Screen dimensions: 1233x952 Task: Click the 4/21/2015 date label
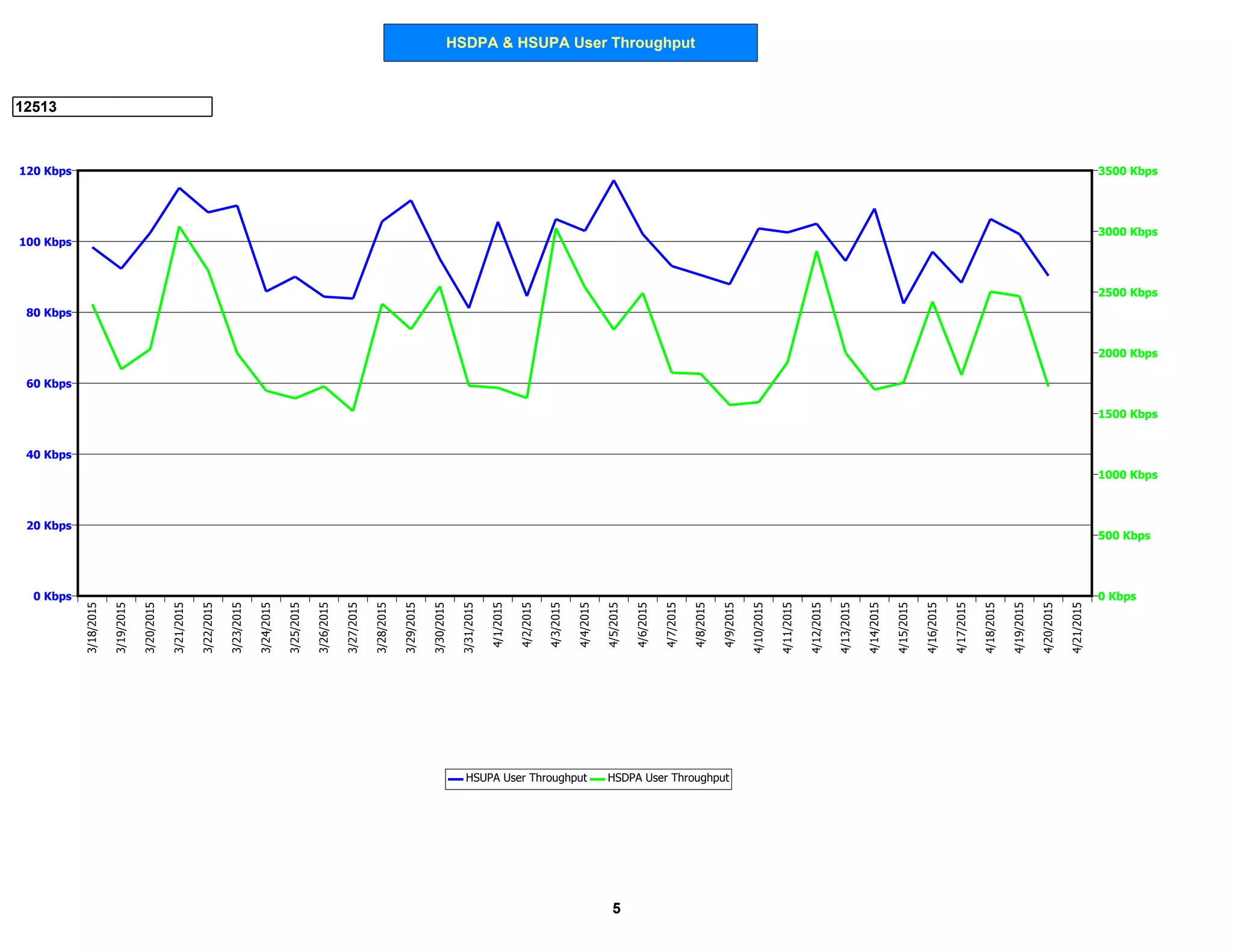coord(1077,628)
